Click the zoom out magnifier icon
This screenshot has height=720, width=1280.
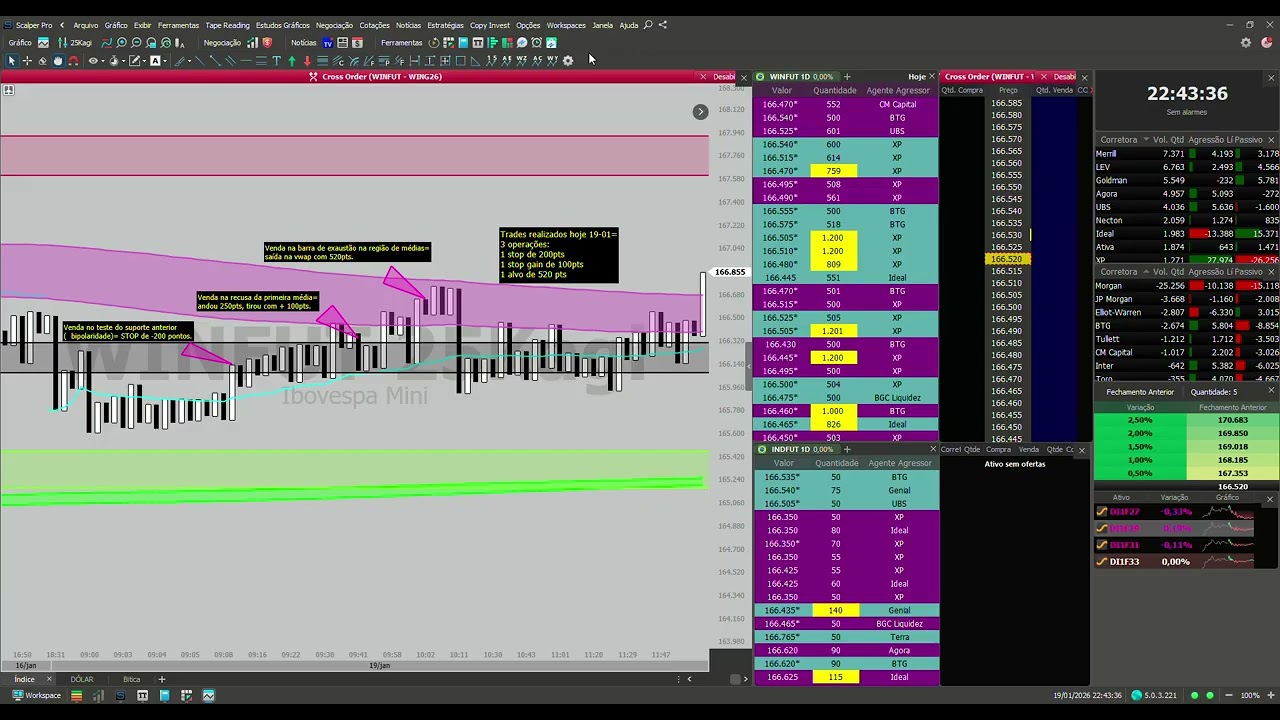click(136, 43)
